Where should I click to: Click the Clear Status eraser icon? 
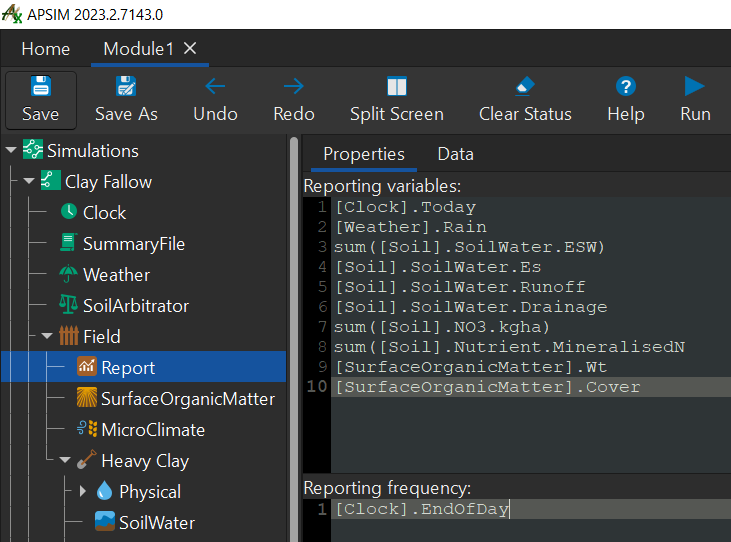[525, 86]
